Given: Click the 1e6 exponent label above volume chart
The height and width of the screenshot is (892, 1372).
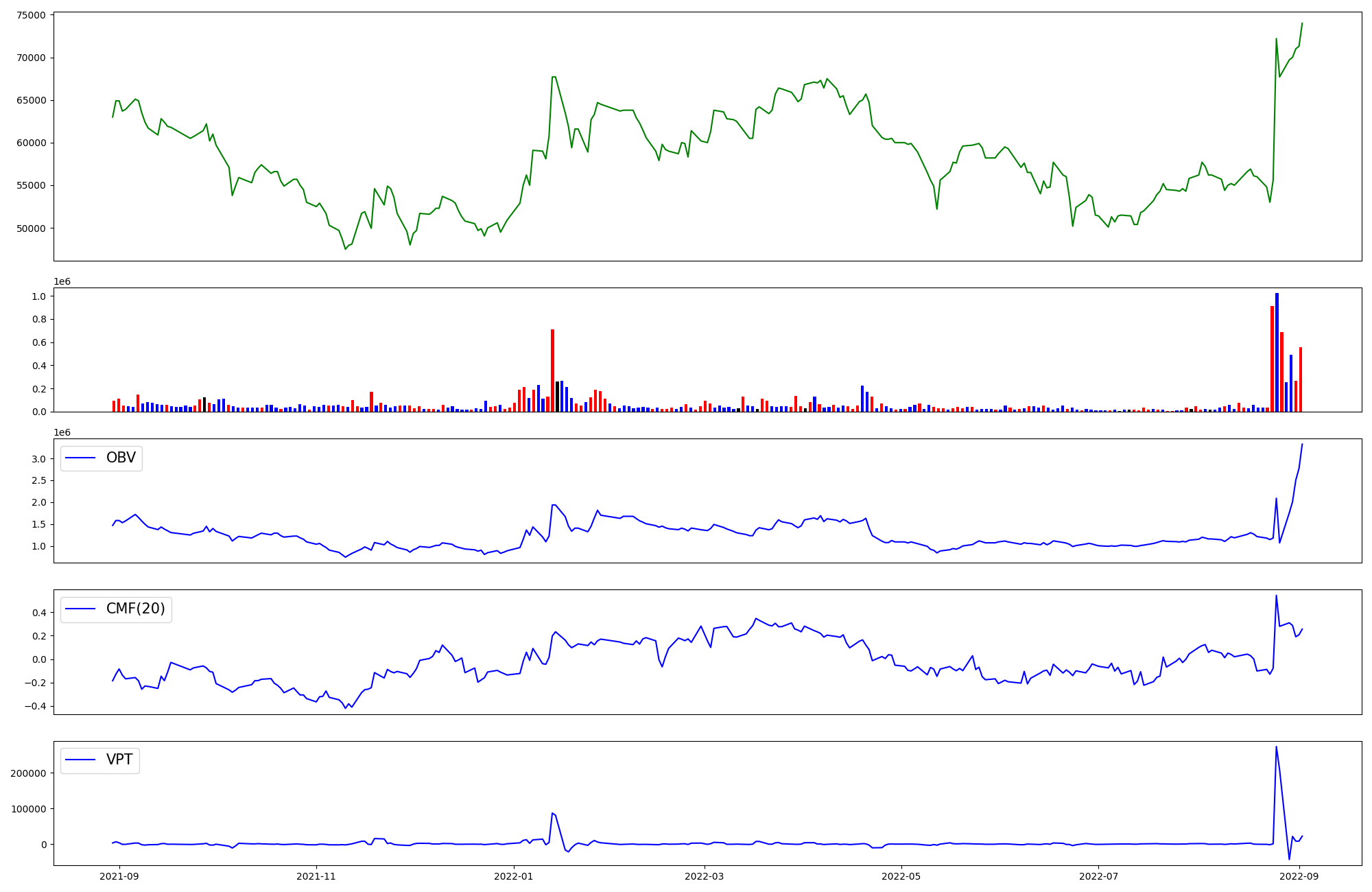Looking at the screenshot, I should pyautogui.click(x=62, y=282).
